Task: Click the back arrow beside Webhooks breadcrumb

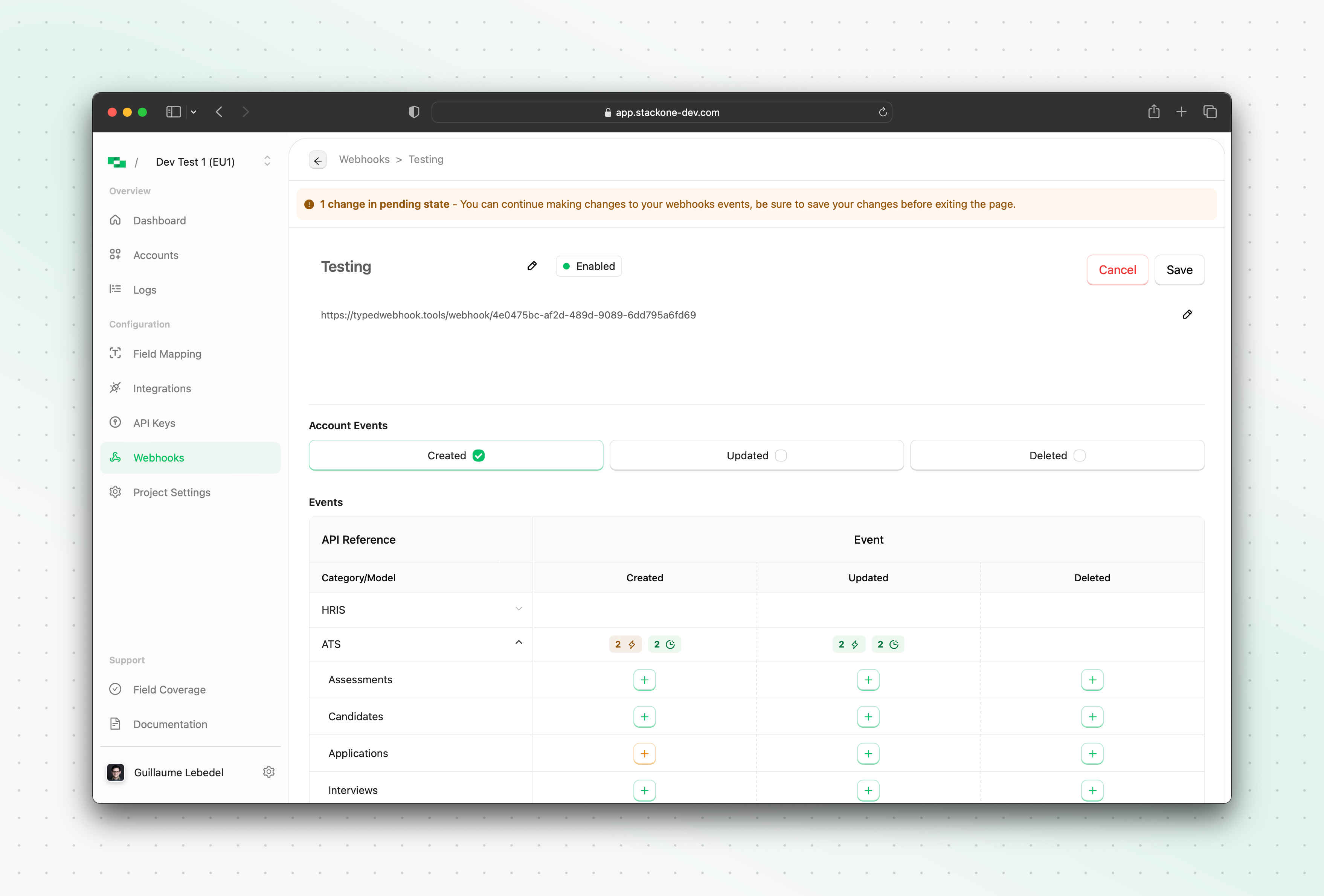Action: [317, 161]
